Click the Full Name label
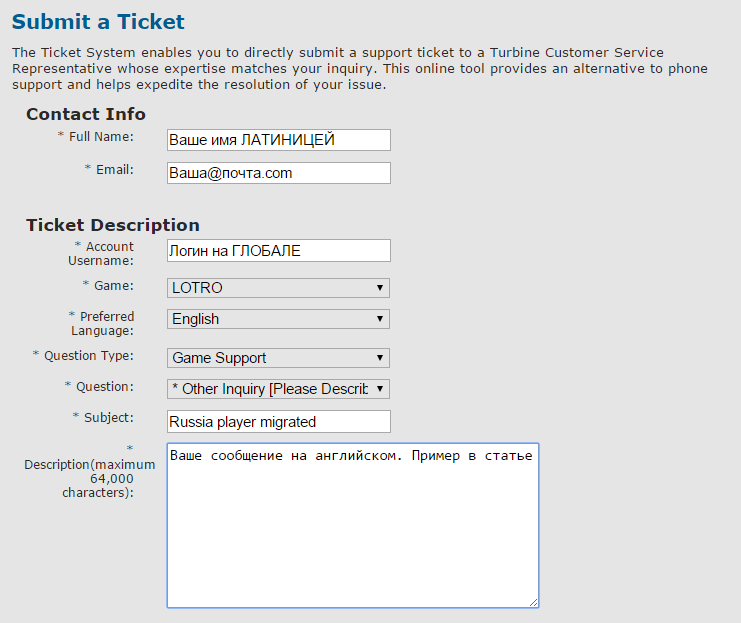 point(101,136)
